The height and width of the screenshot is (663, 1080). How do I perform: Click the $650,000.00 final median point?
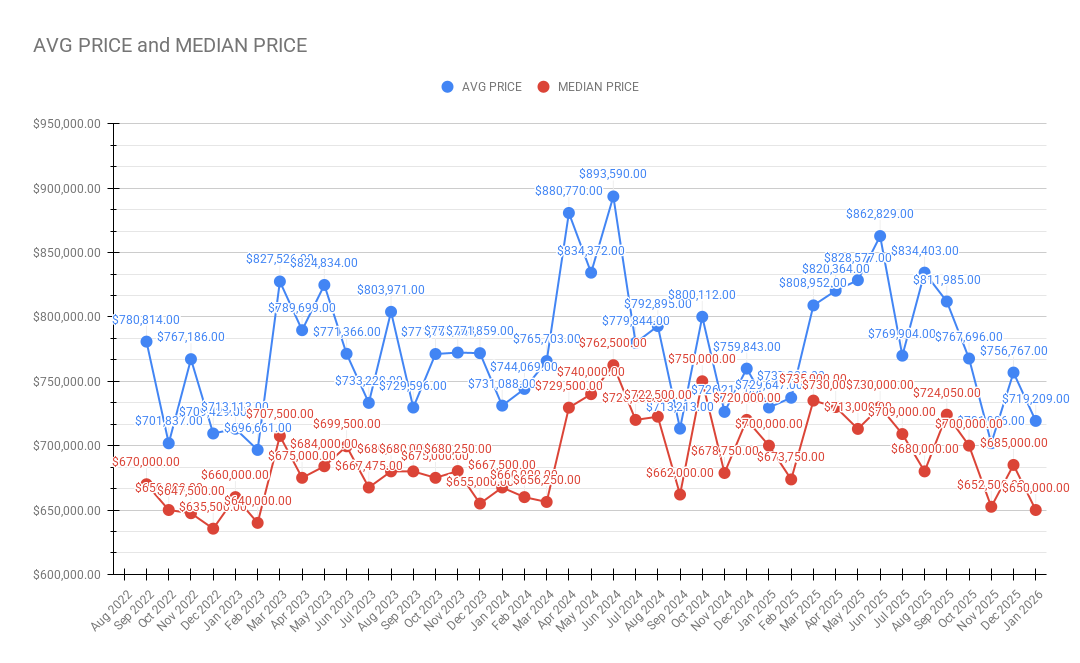[x=1036, y=510]
